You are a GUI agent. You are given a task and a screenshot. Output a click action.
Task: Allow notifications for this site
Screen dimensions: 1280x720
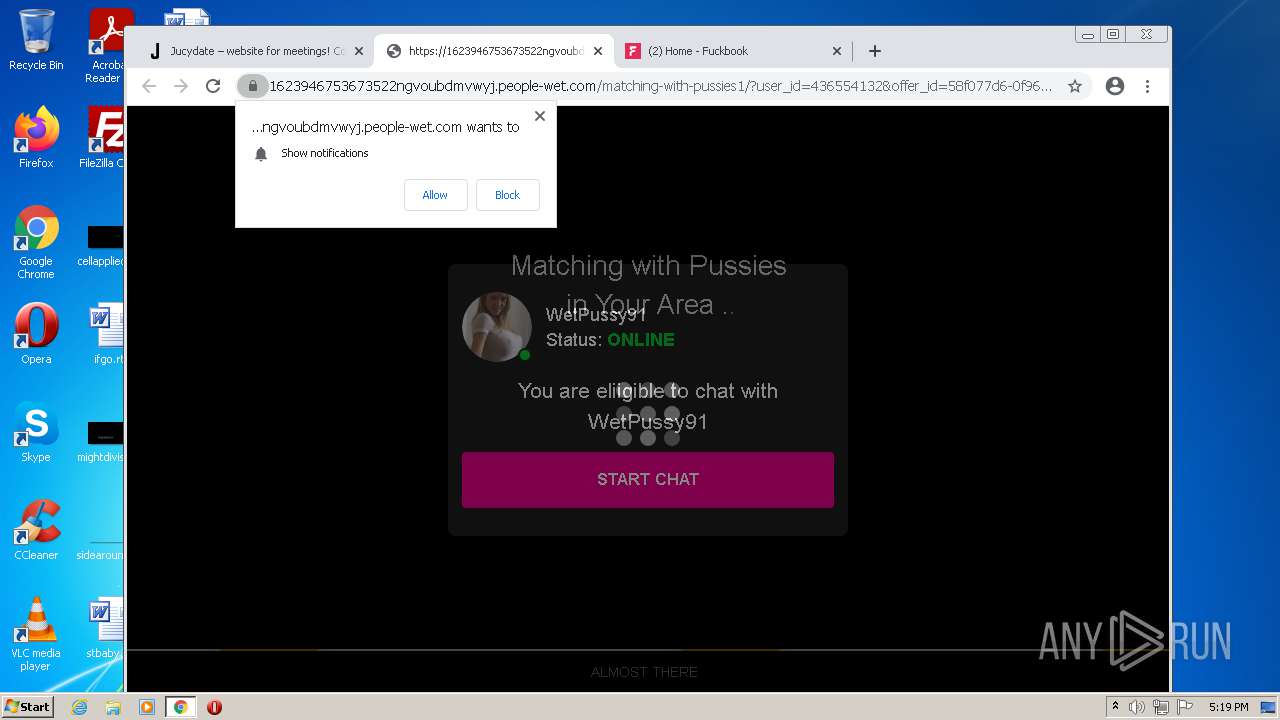(x=435, y=195)
